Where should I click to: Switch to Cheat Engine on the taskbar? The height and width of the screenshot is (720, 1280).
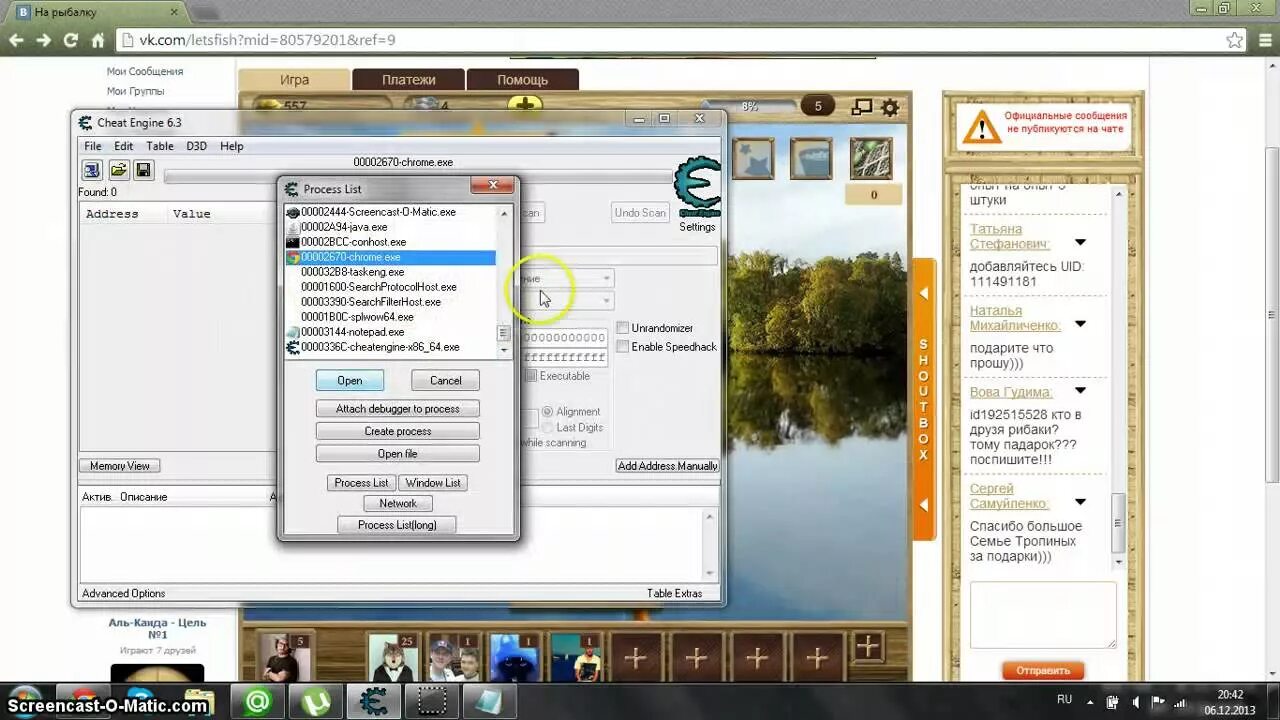[x=374, y=702]
